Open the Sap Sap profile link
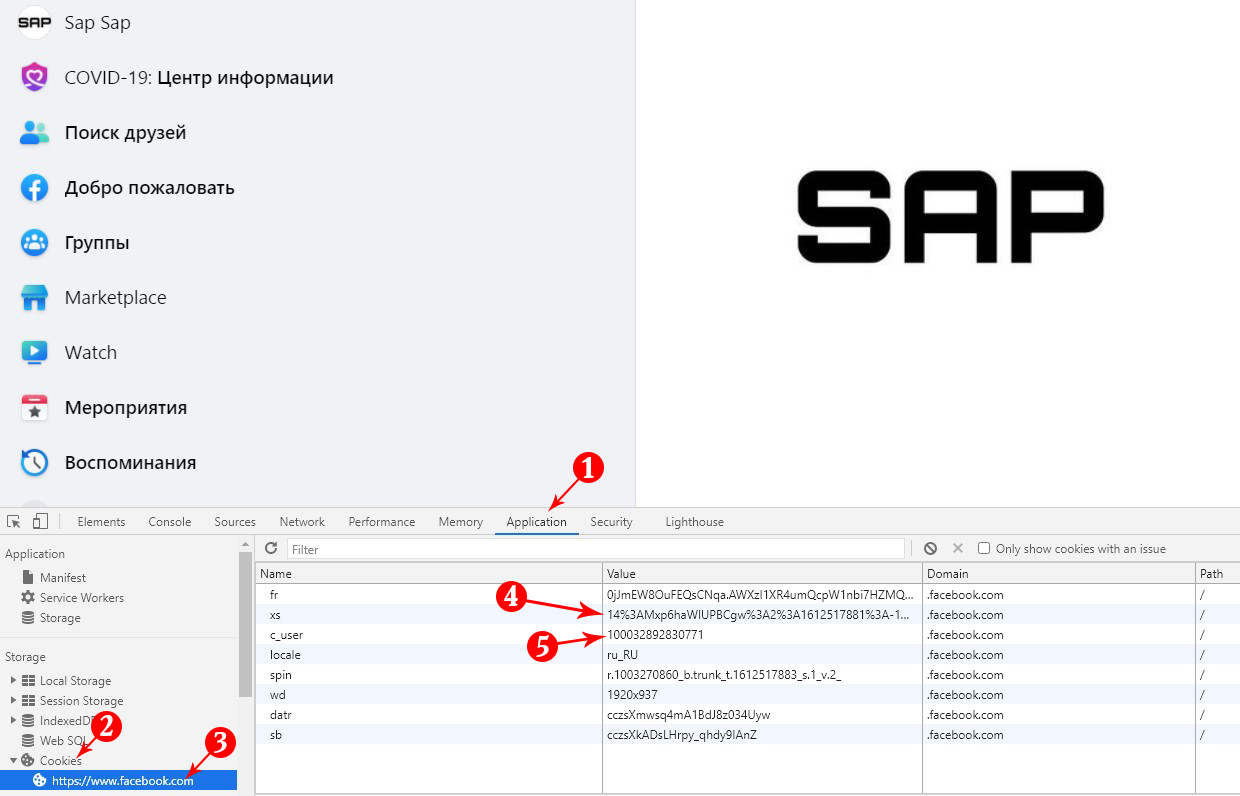 click(x=98, y=22)
